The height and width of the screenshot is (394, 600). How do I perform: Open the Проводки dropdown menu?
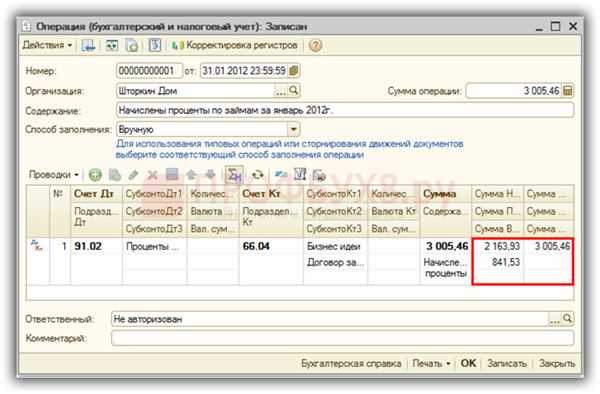[54, 175]
